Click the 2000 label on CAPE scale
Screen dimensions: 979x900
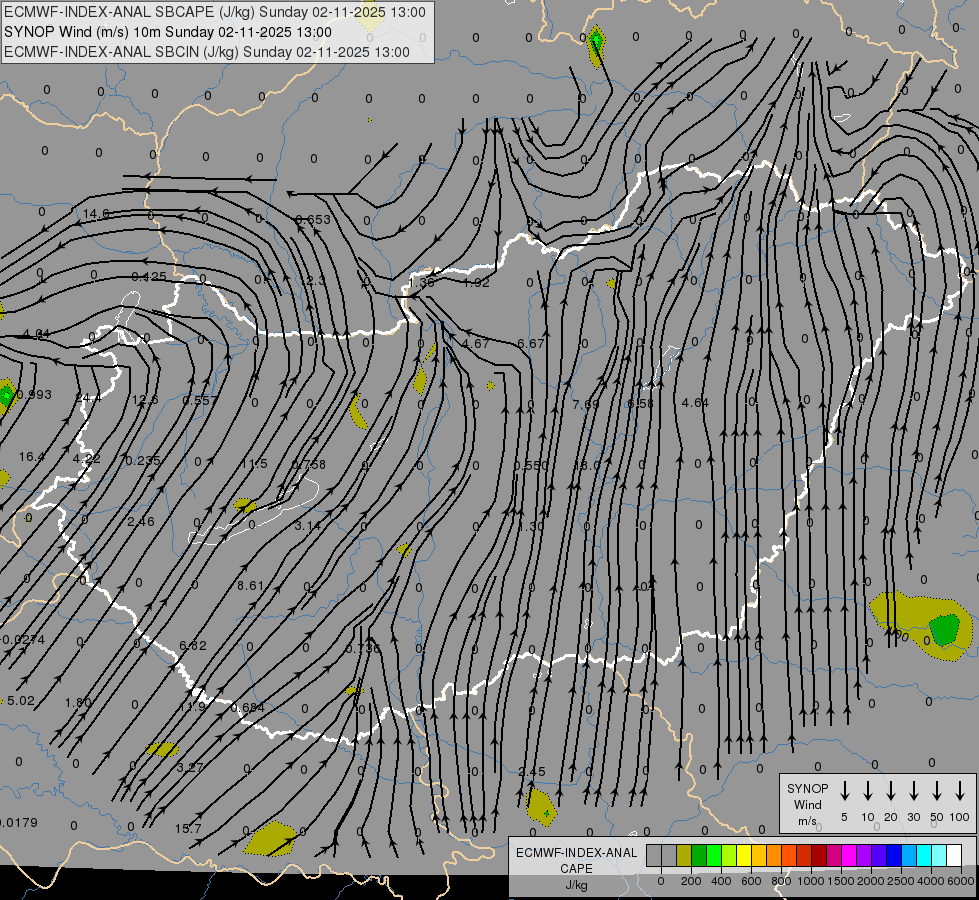[870, 881]
